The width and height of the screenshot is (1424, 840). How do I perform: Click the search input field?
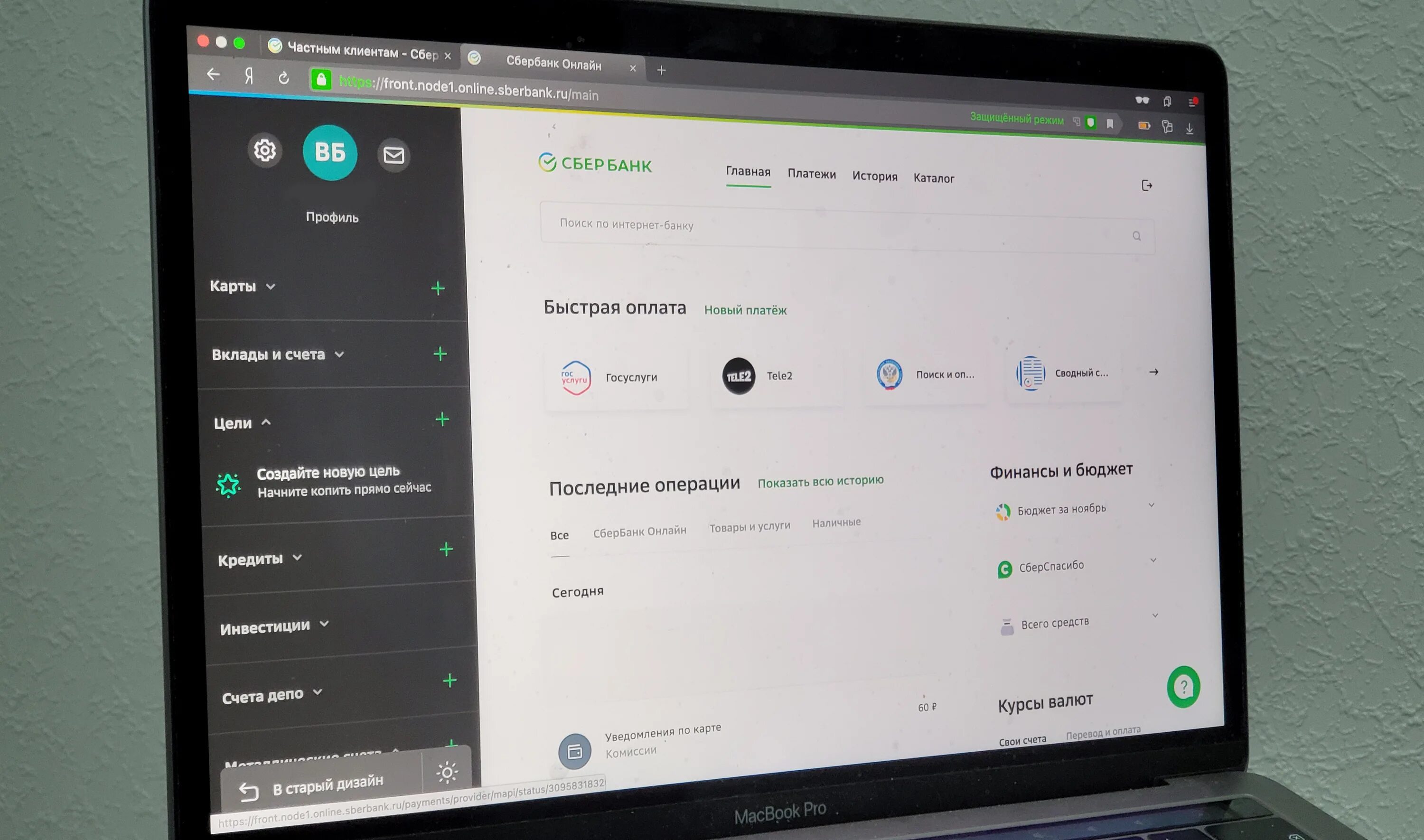840,225
